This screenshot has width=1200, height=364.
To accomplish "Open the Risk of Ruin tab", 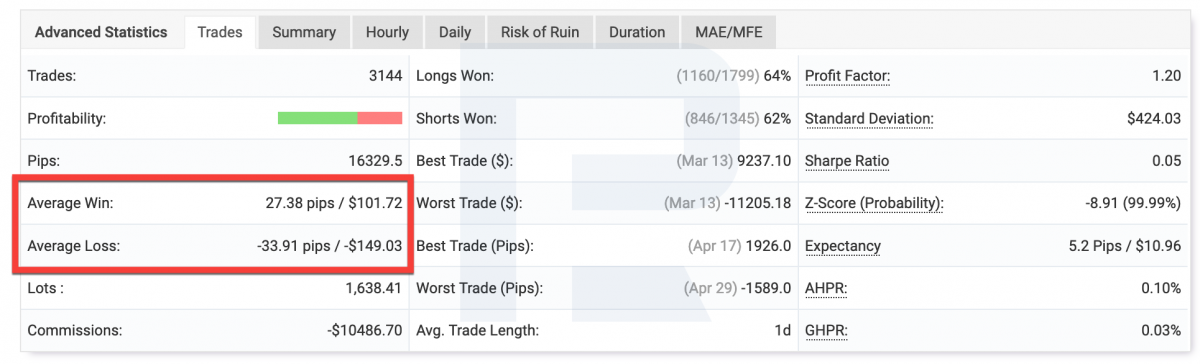I will click(x=540, y=32).
